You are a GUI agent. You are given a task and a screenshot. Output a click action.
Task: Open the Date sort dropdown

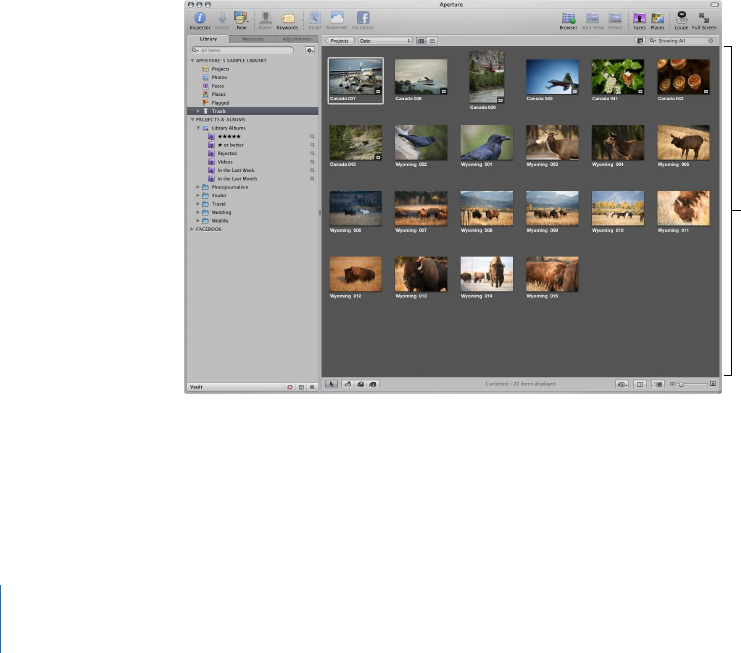[x=385, y=41]
